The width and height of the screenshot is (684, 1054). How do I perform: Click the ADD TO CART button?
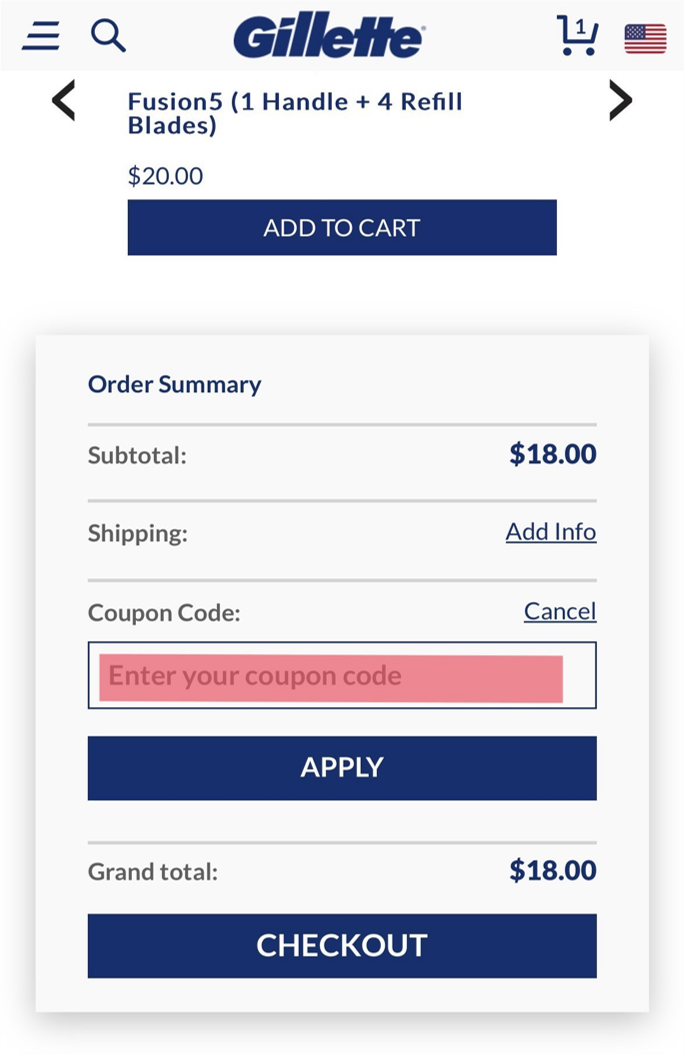(x=341, y=227)
